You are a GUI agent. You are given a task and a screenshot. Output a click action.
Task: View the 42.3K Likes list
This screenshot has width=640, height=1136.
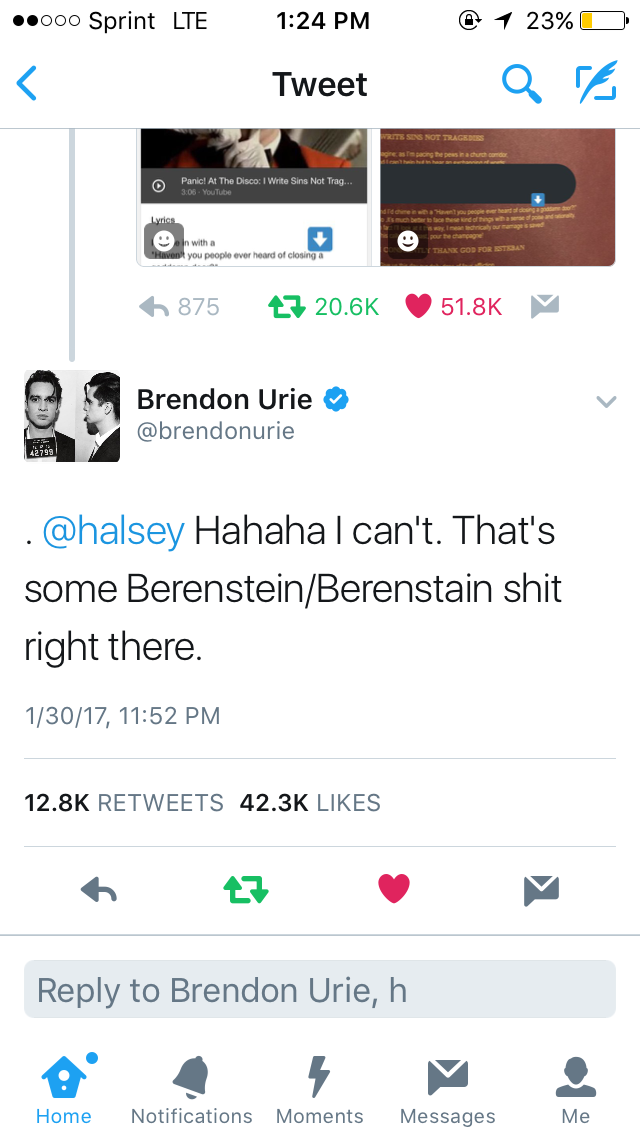tap(310, 803)
